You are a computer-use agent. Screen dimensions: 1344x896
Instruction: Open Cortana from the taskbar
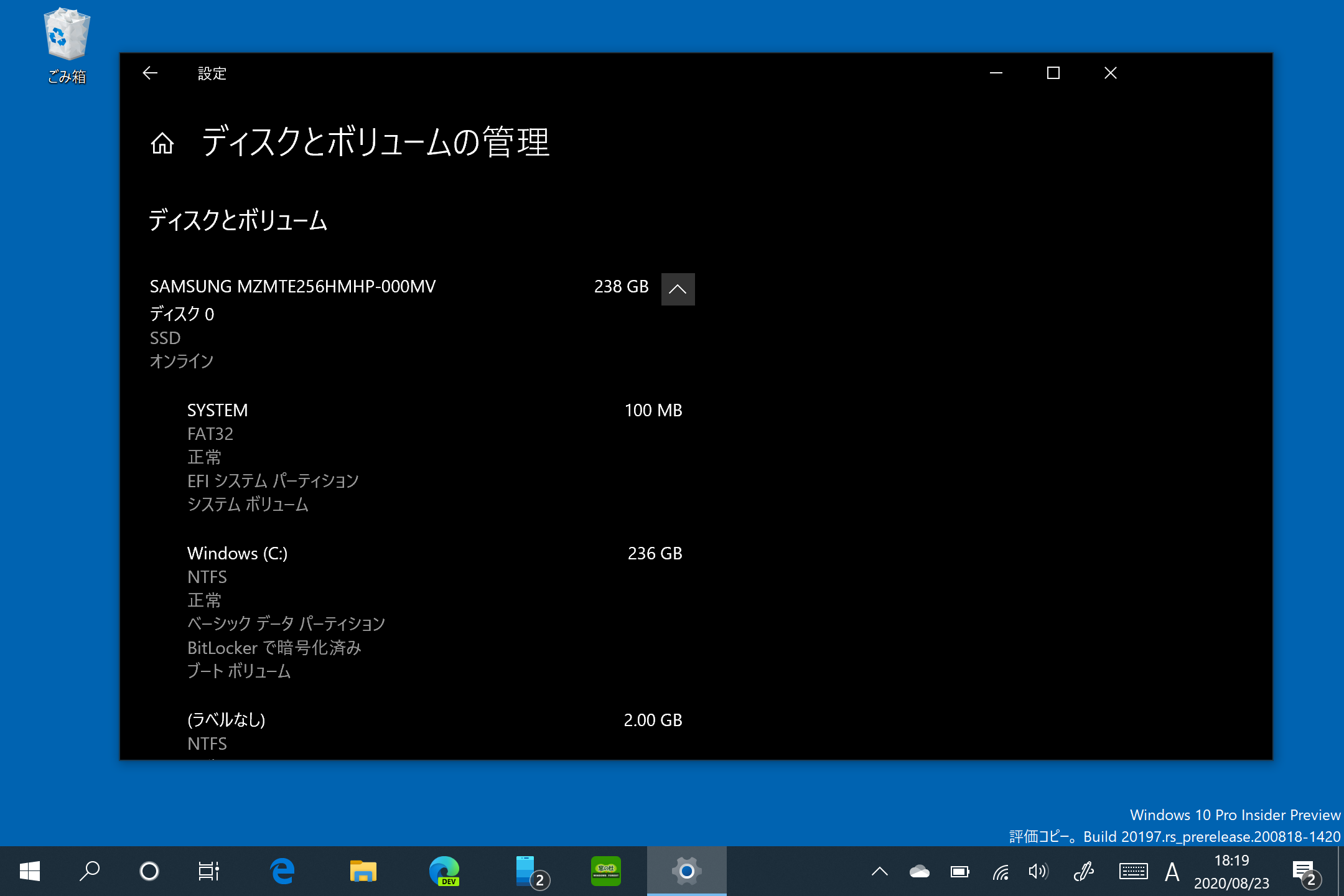pyautogui.click(x=149, y=871)
